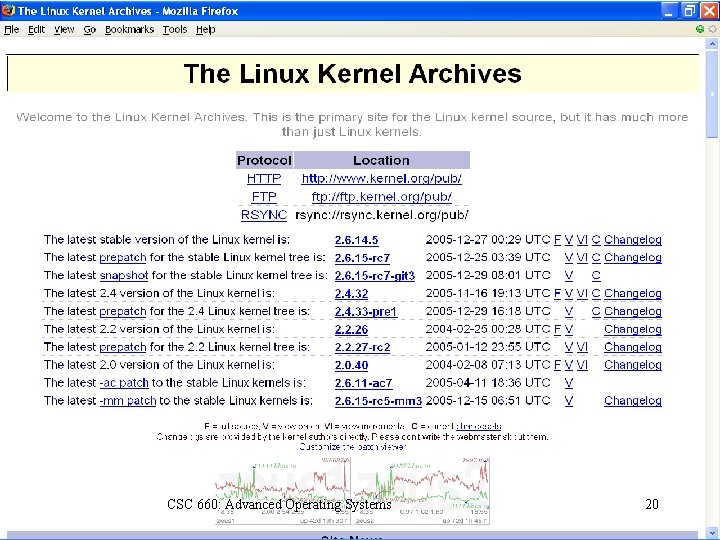
Task: Open Changelog for 2.6.15-rc7
Action: 633,258
